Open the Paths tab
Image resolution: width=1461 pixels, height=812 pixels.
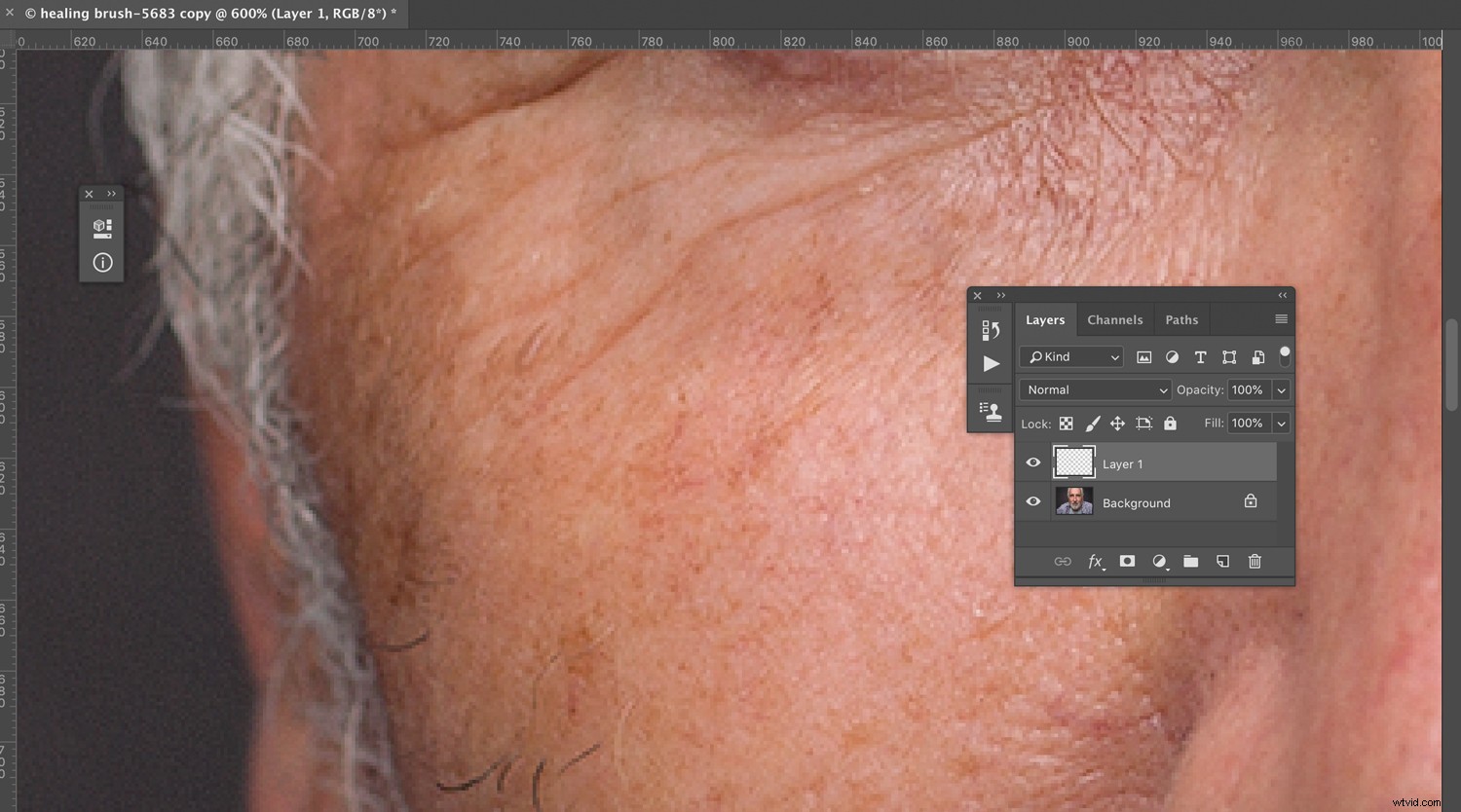coord(1180,319)
